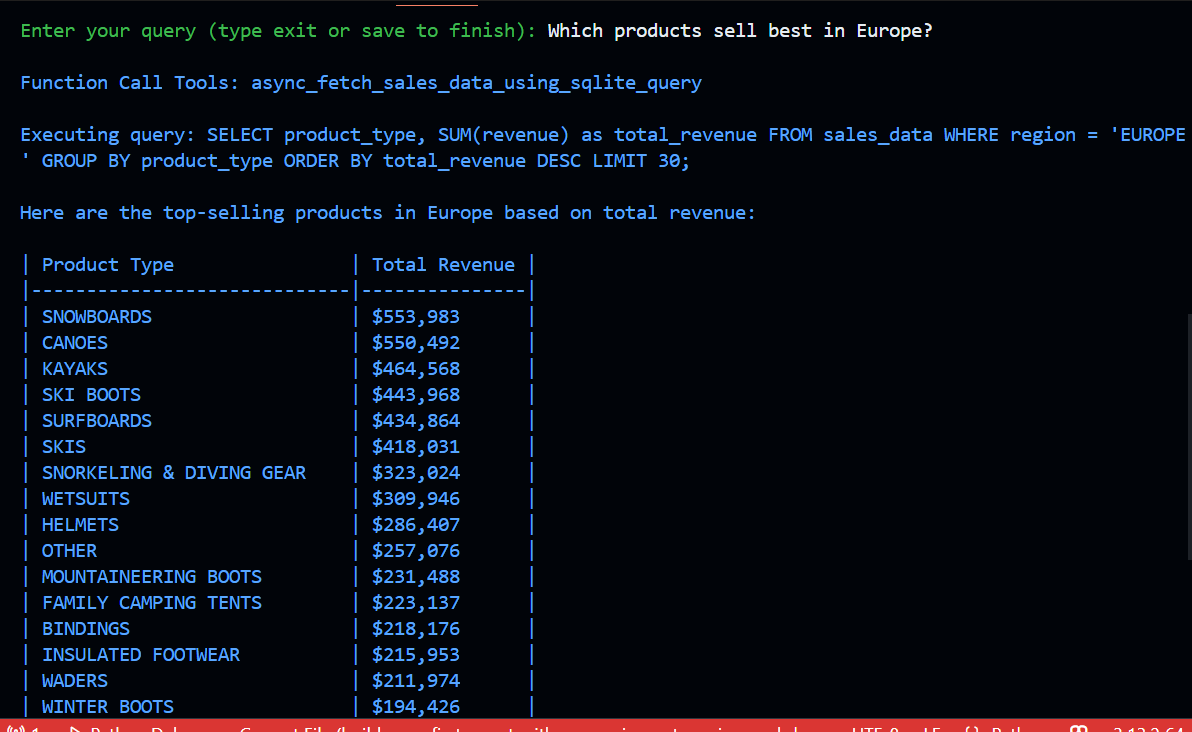The image size is (1192, 732).
Task: Click the MOUNTAINEERING BOOTS product row
Action: tap(152, 577)
